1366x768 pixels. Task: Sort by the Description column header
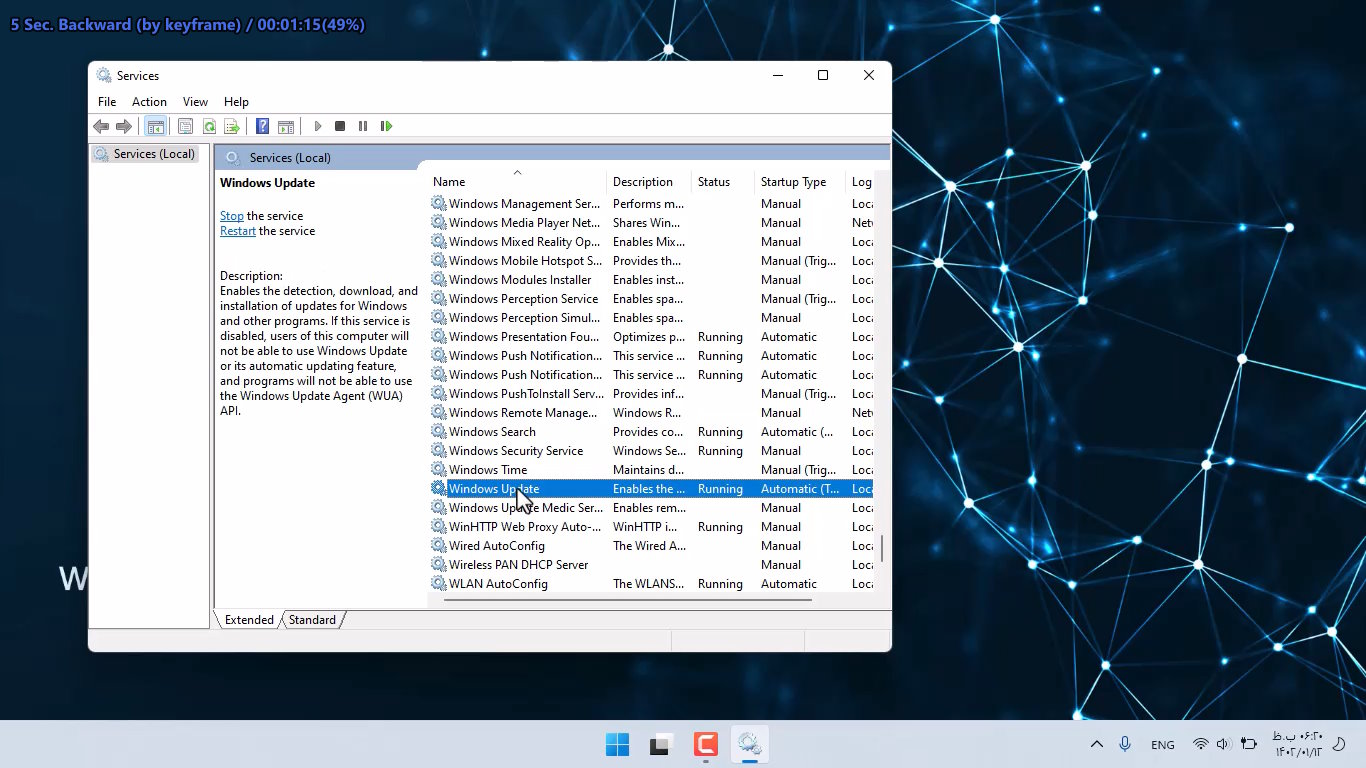click(x=649, y=182)
